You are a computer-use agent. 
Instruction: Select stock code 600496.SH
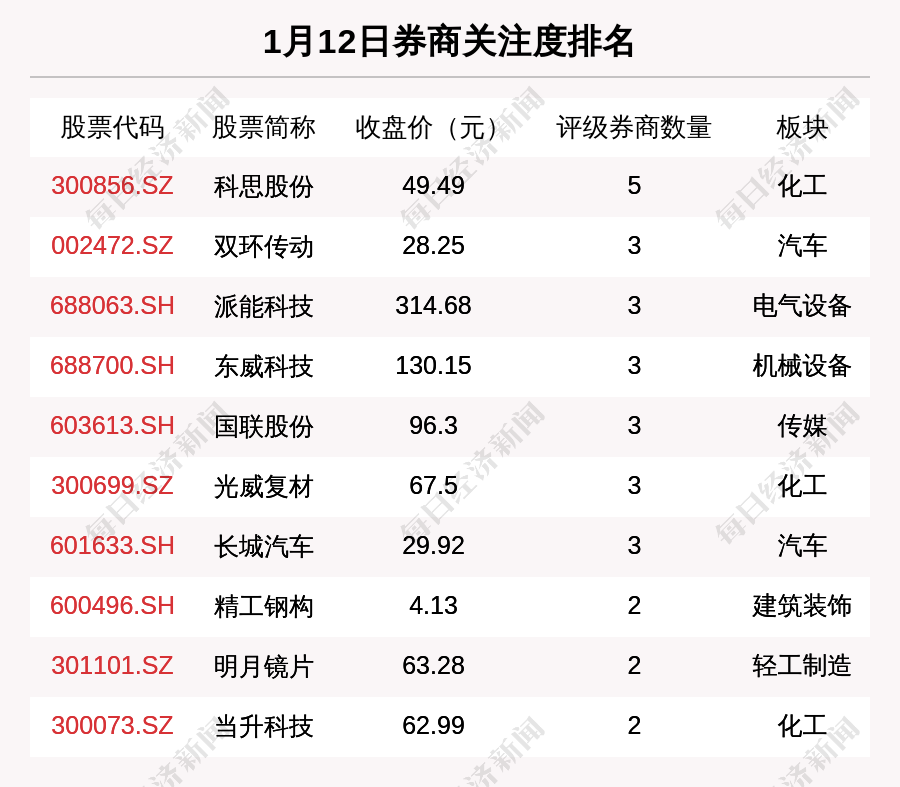[x=112, y=606]
